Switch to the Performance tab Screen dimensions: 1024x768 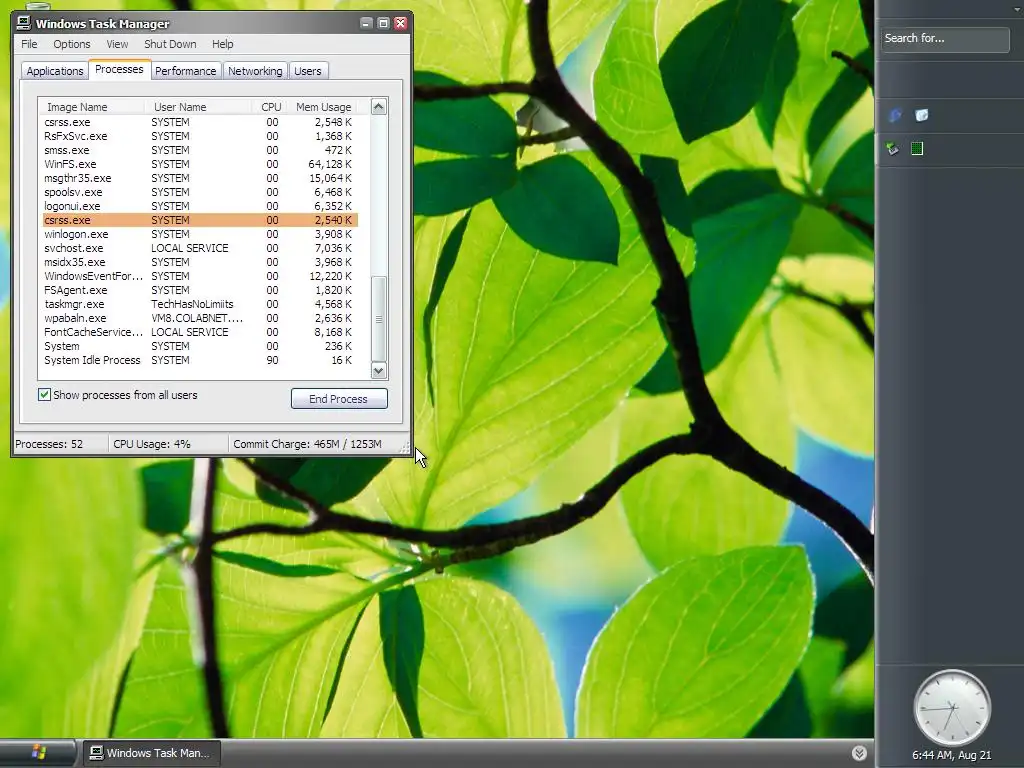[x=185, y=71]
